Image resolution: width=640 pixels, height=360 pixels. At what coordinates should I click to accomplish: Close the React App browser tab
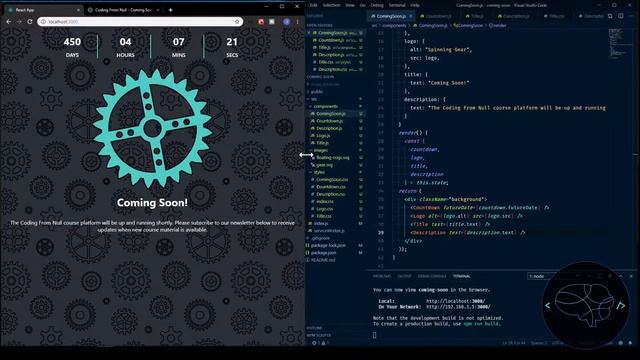(78, 10)
